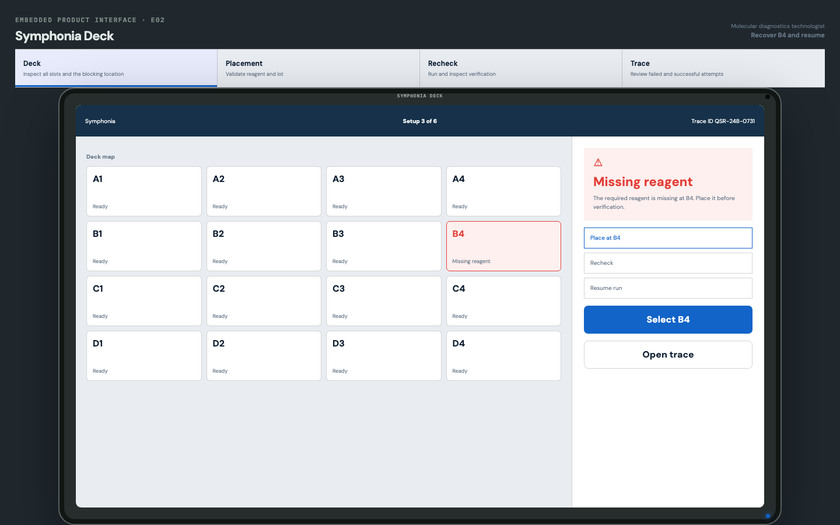
Task: Click the warning triangle icon above Missing reagent
Action: click(598, 162)
